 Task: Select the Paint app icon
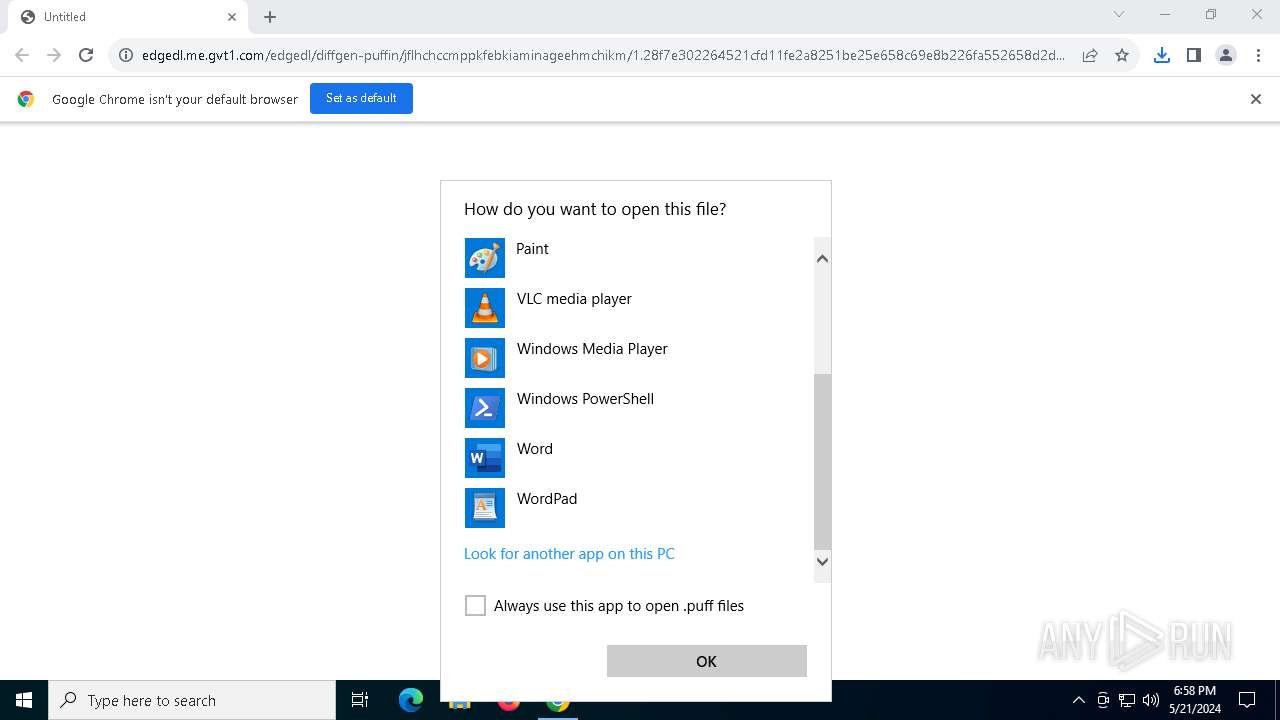tap(485, 258)
